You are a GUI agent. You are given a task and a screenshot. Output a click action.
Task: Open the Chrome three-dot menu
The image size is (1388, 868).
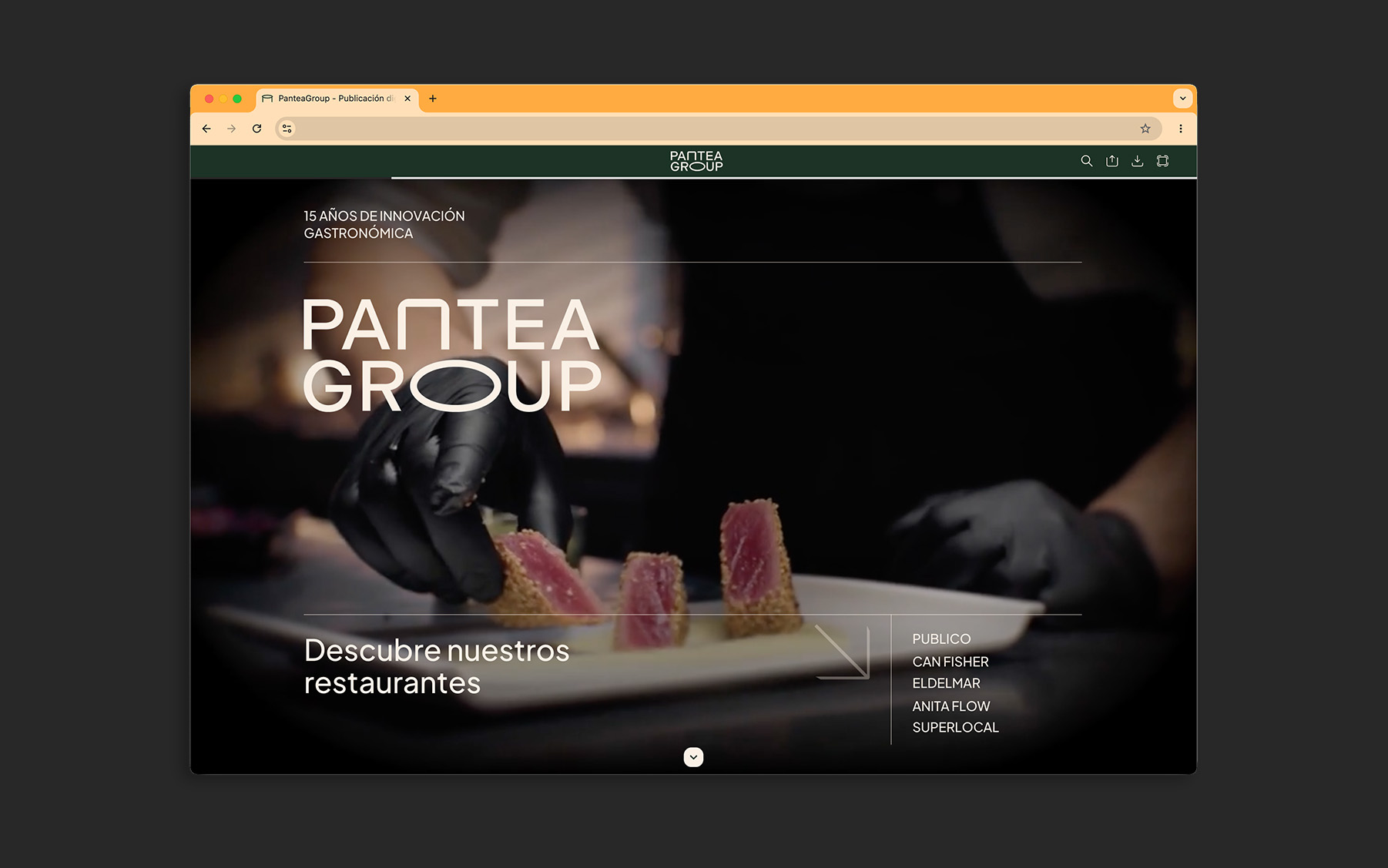1181,129
